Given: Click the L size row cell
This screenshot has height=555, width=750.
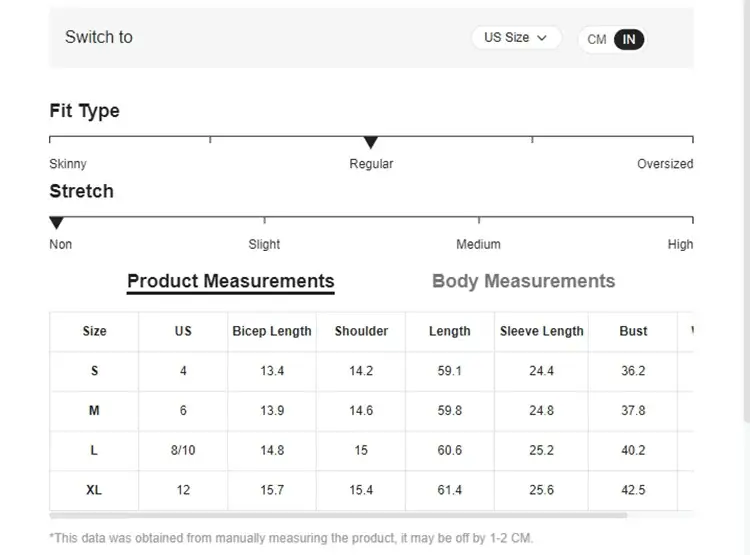Looking at the screenshot, I should [x=94, y=451].
